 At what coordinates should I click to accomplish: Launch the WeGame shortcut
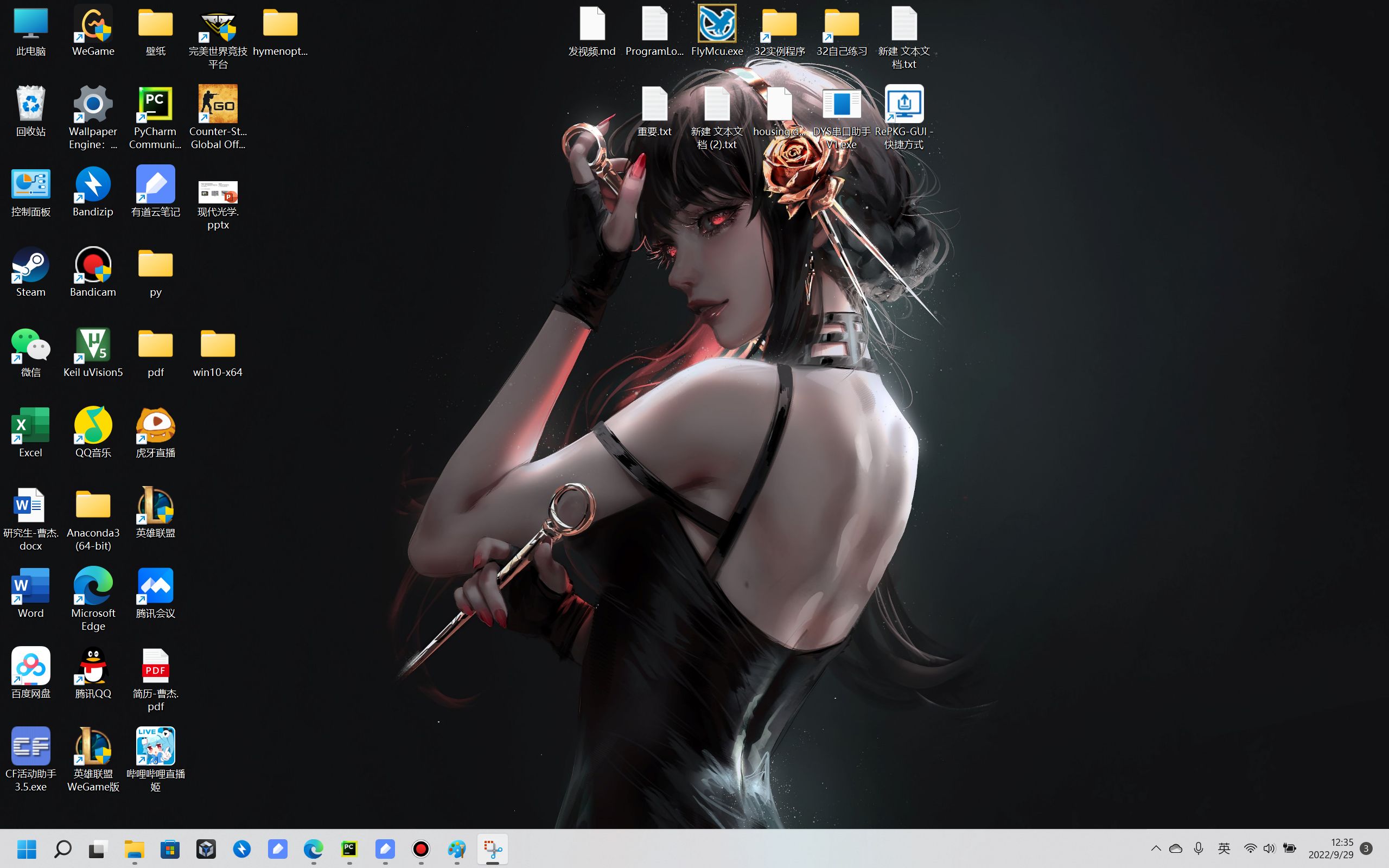93,31
